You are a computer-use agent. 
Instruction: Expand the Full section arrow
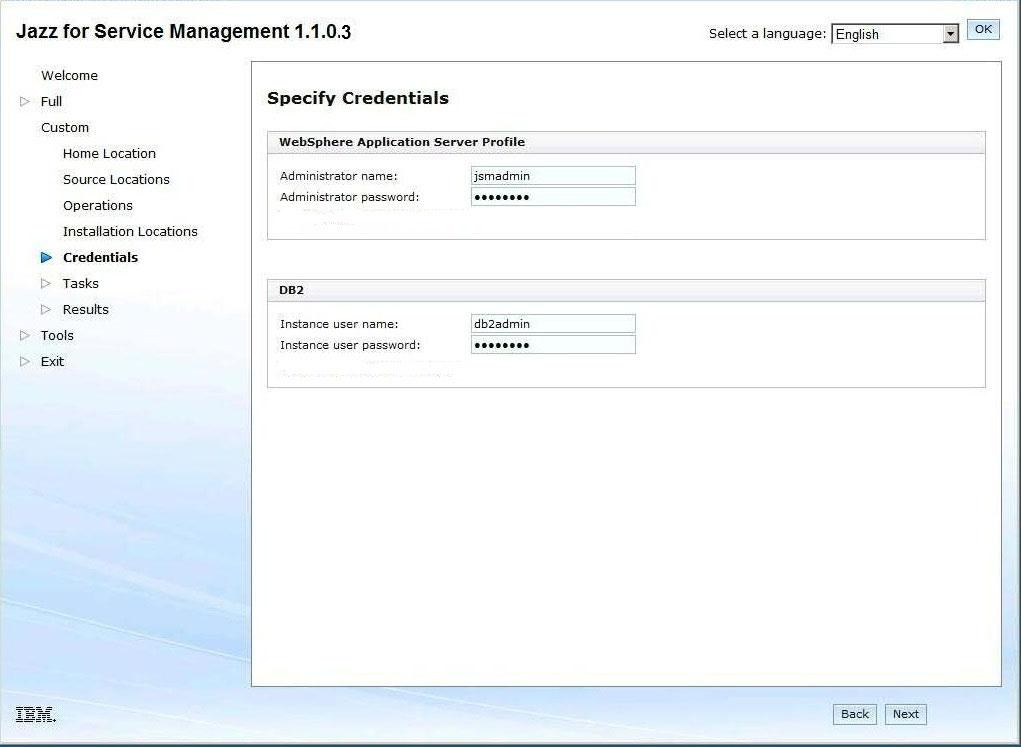tap(25, 102)
